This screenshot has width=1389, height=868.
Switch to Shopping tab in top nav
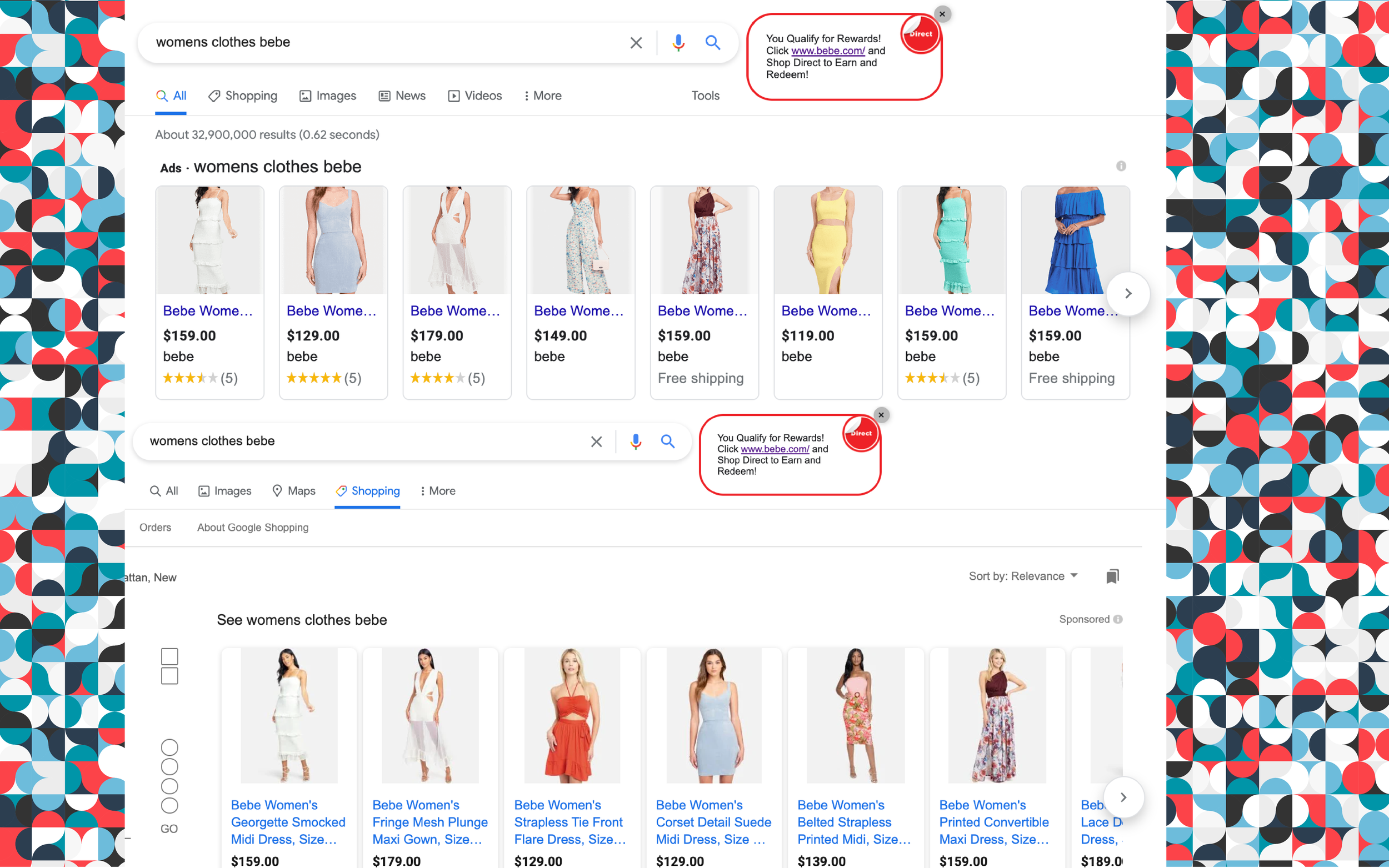pyautogui.click(x=243, y=96)
